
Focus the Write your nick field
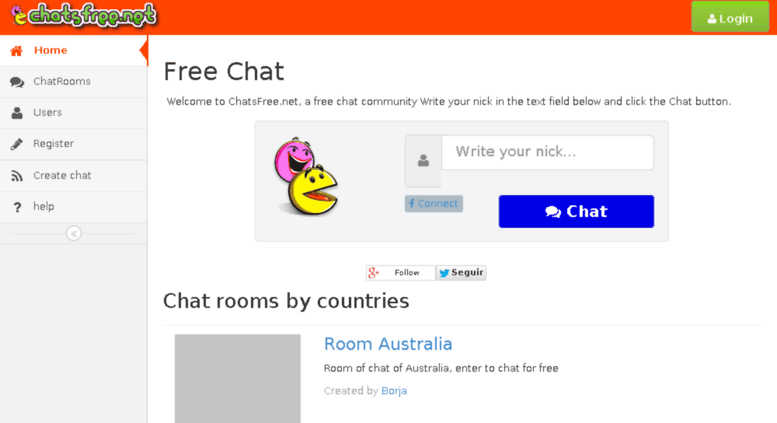(548, 152)
